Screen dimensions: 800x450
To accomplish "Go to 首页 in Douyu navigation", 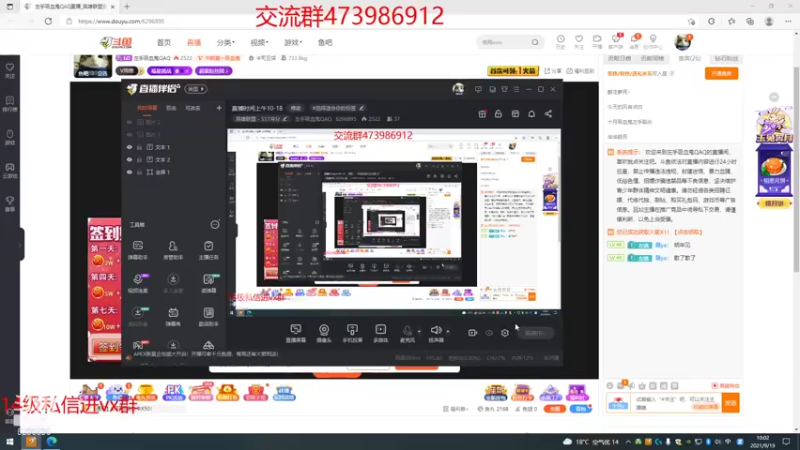I will 164,42.
